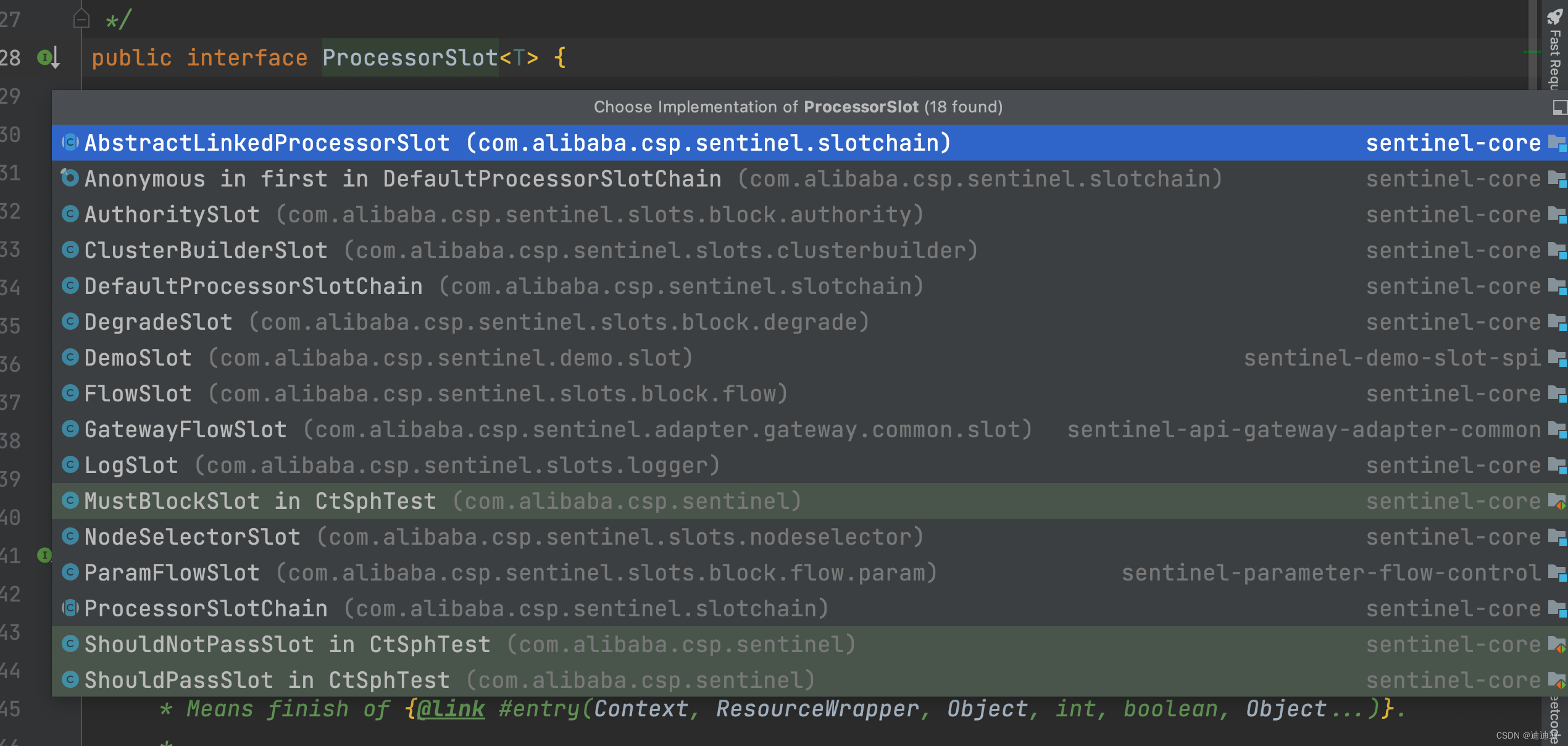
Task: Click class icon beside GatewayFlowSlot
Action: pos(70,429)
